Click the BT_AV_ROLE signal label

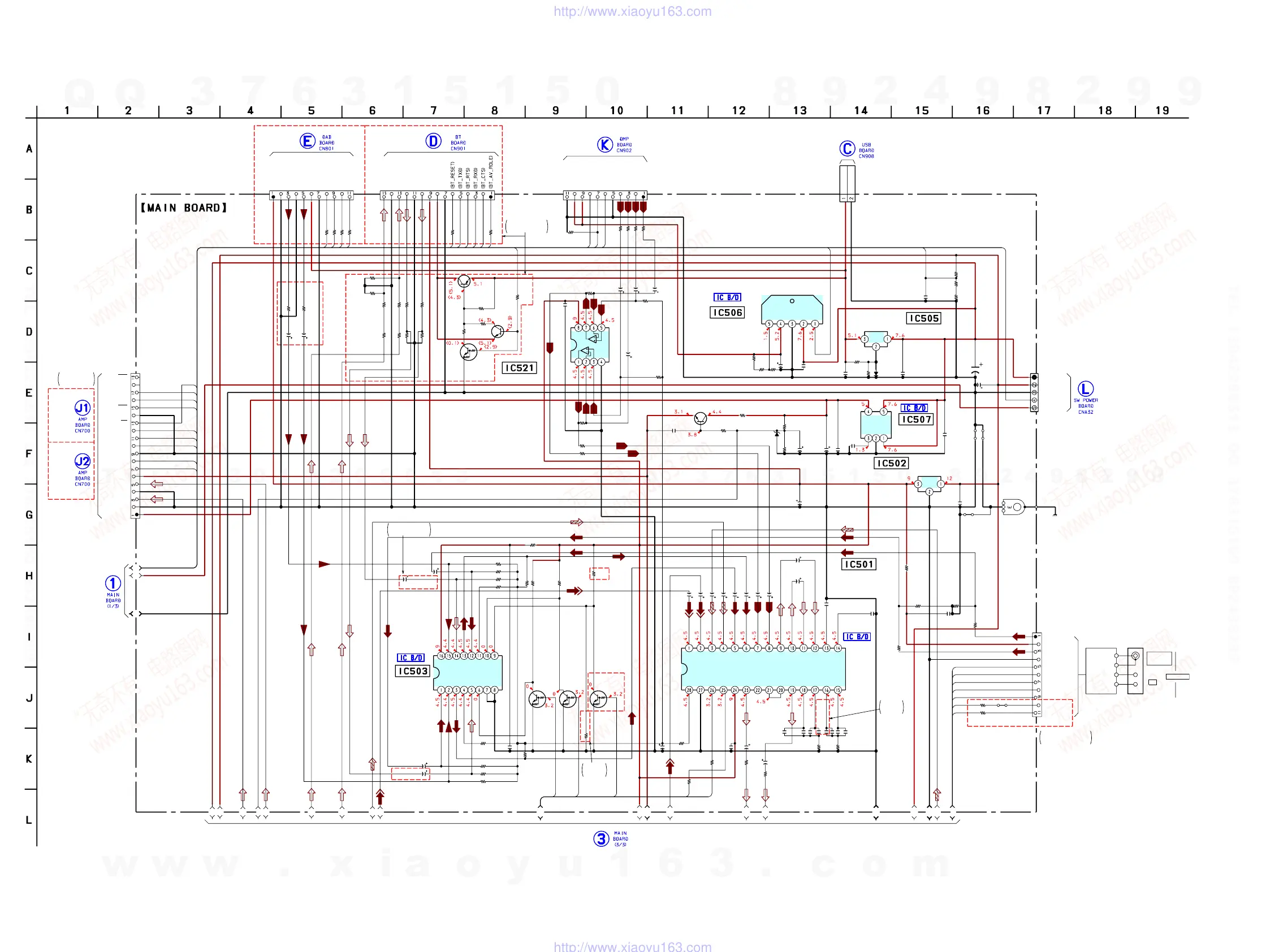(x=490, y=172)
